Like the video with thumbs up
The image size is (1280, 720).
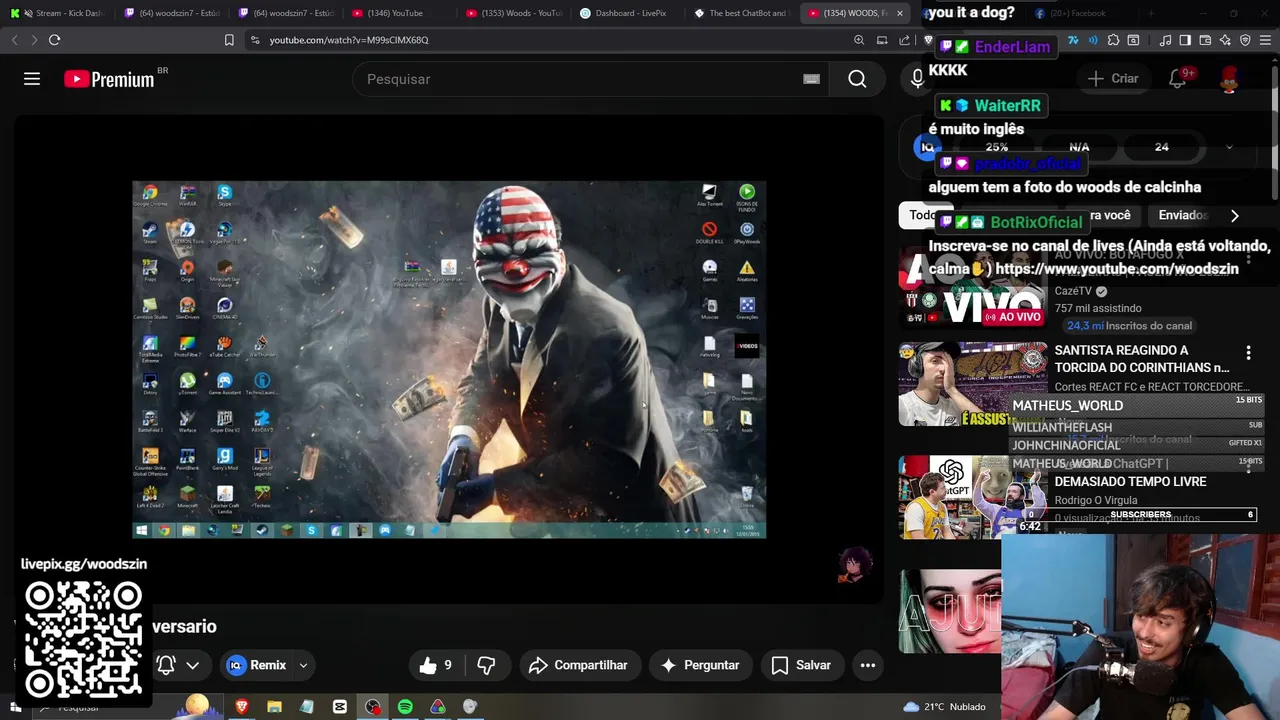pos(436,665)
